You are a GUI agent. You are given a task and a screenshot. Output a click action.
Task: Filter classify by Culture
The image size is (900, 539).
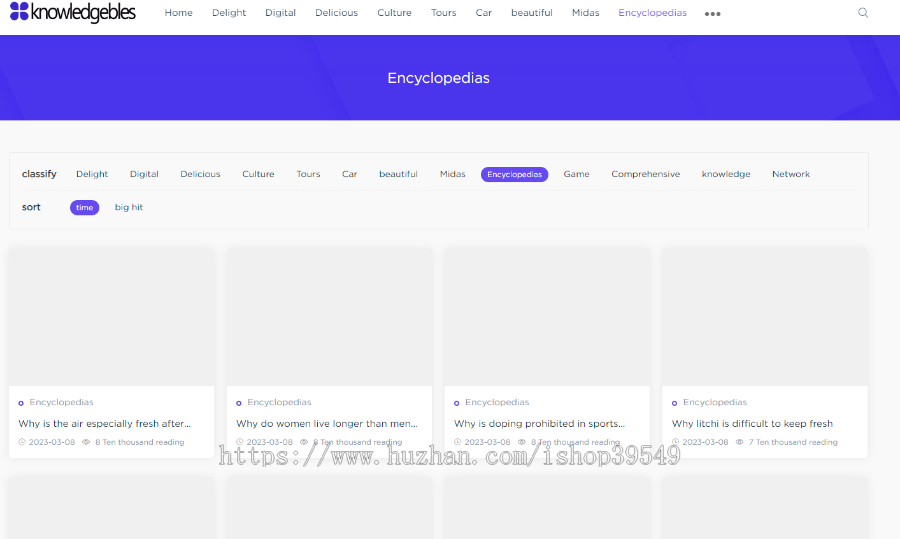258,174
